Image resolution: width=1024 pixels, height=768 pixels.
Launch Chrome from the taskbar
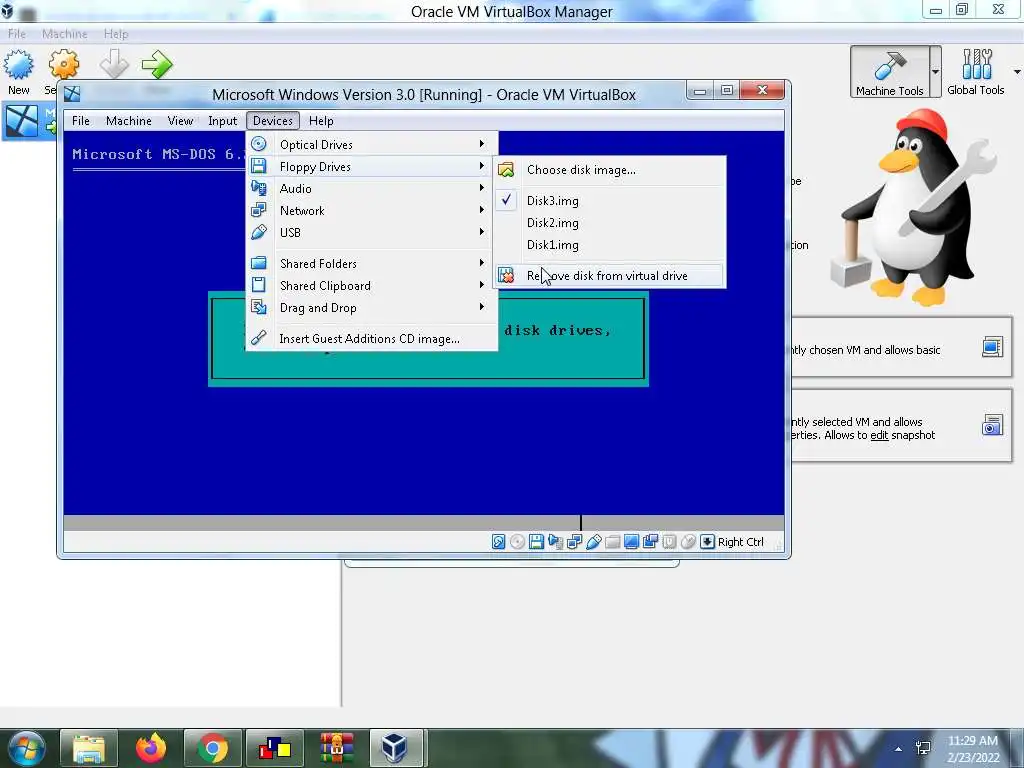pyautogui.click(x=213, y=748)
